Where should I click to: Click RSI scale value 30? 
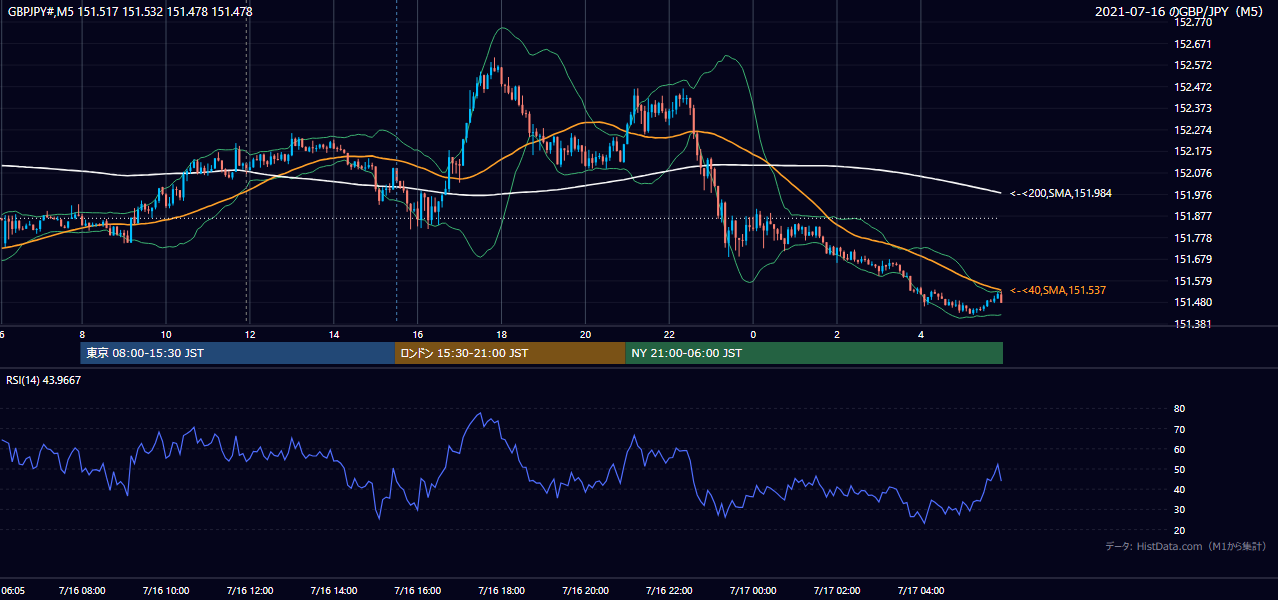pyautogui.click(x=1180, y=510)
